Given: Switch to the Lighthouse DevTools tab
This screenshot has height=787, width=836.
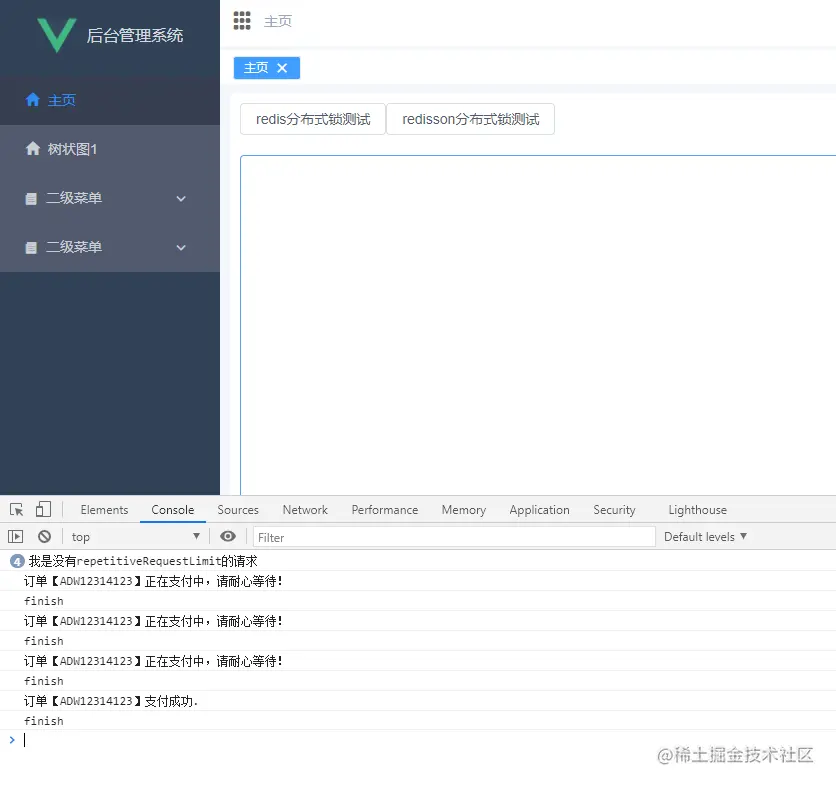Looking at the screenshot, I should tap(697, 510).
